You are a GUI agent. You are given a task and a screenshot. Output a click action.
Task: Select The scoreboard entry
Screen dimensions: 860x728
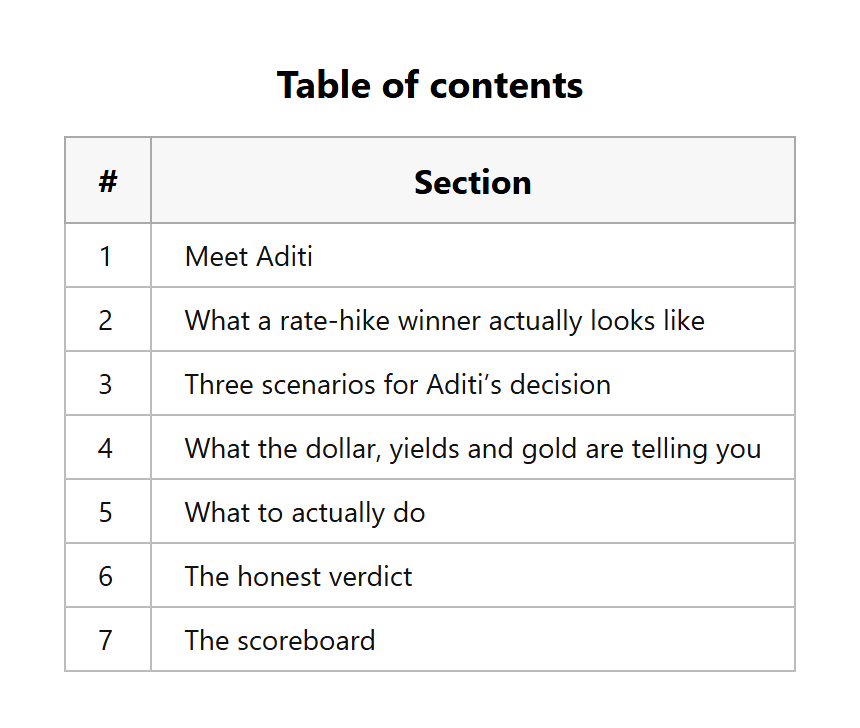coord(280,640)
